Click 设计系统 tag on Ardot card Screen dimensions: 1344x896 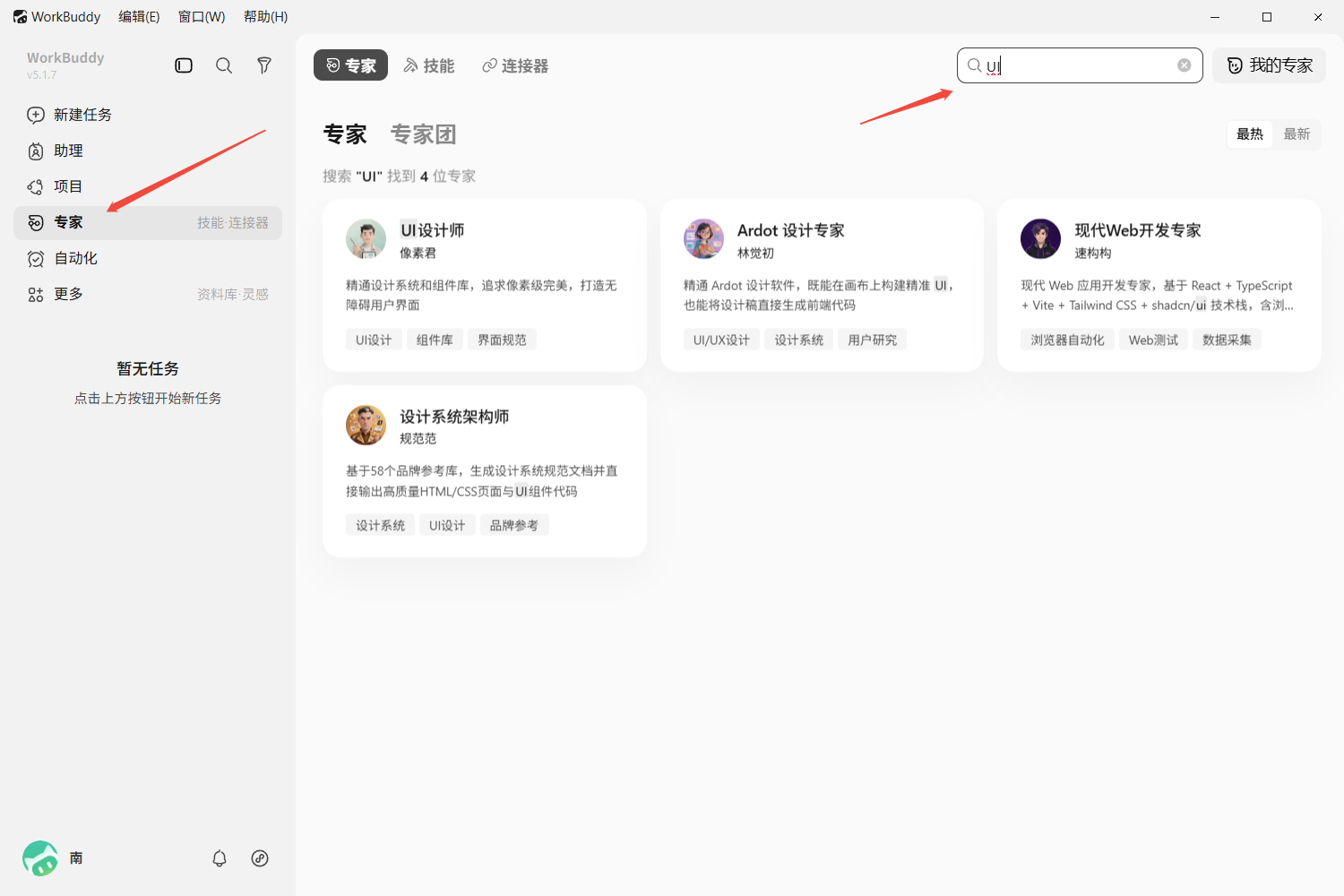point(799,340)
